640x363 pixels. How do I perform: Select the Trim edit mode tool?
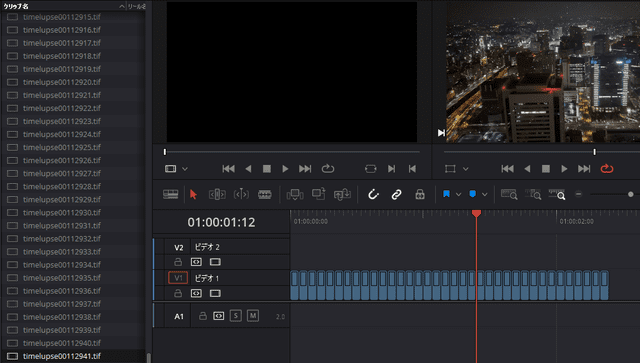point(217,194)
